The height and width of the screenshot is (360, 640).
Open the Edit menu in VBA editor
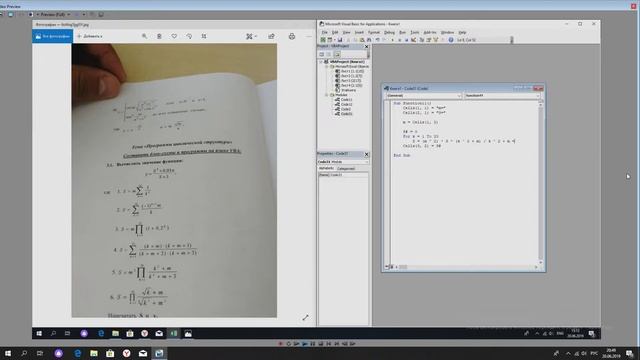(x=335, y=32)
